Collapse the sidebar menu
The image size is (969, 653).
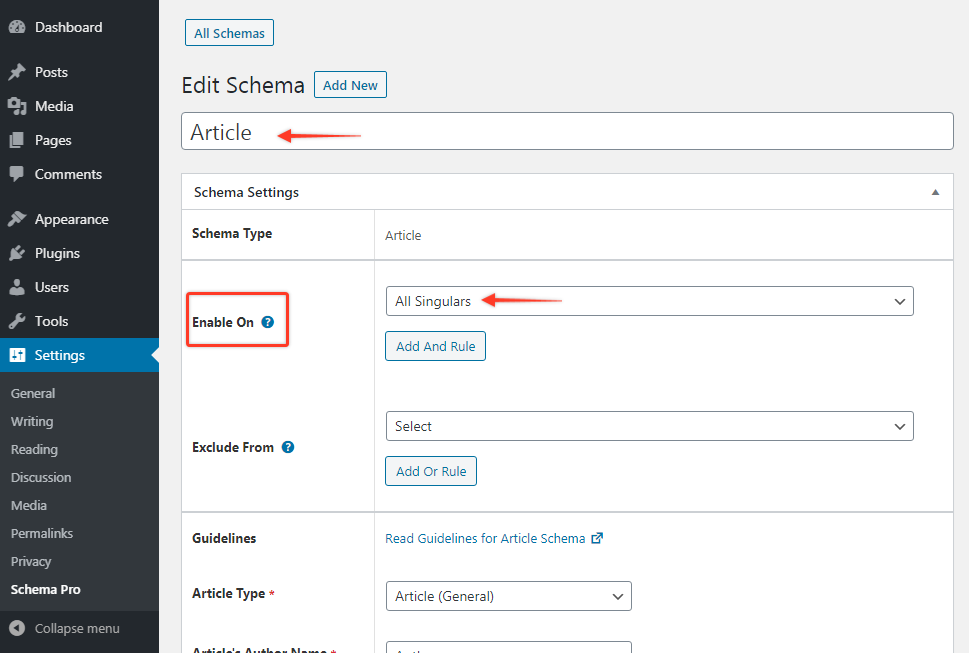76,628
